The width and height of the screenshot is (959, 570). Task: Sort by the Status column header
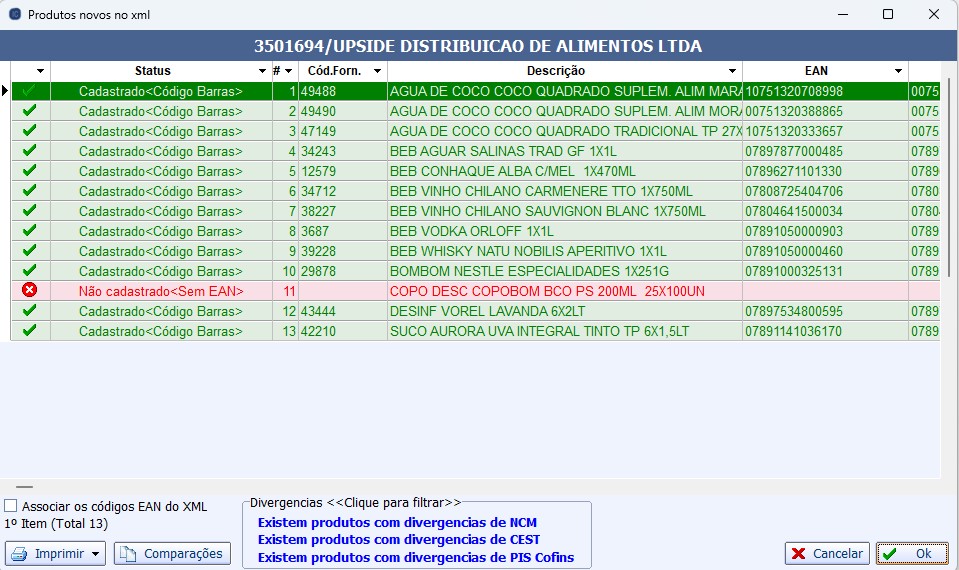point(152,71)
